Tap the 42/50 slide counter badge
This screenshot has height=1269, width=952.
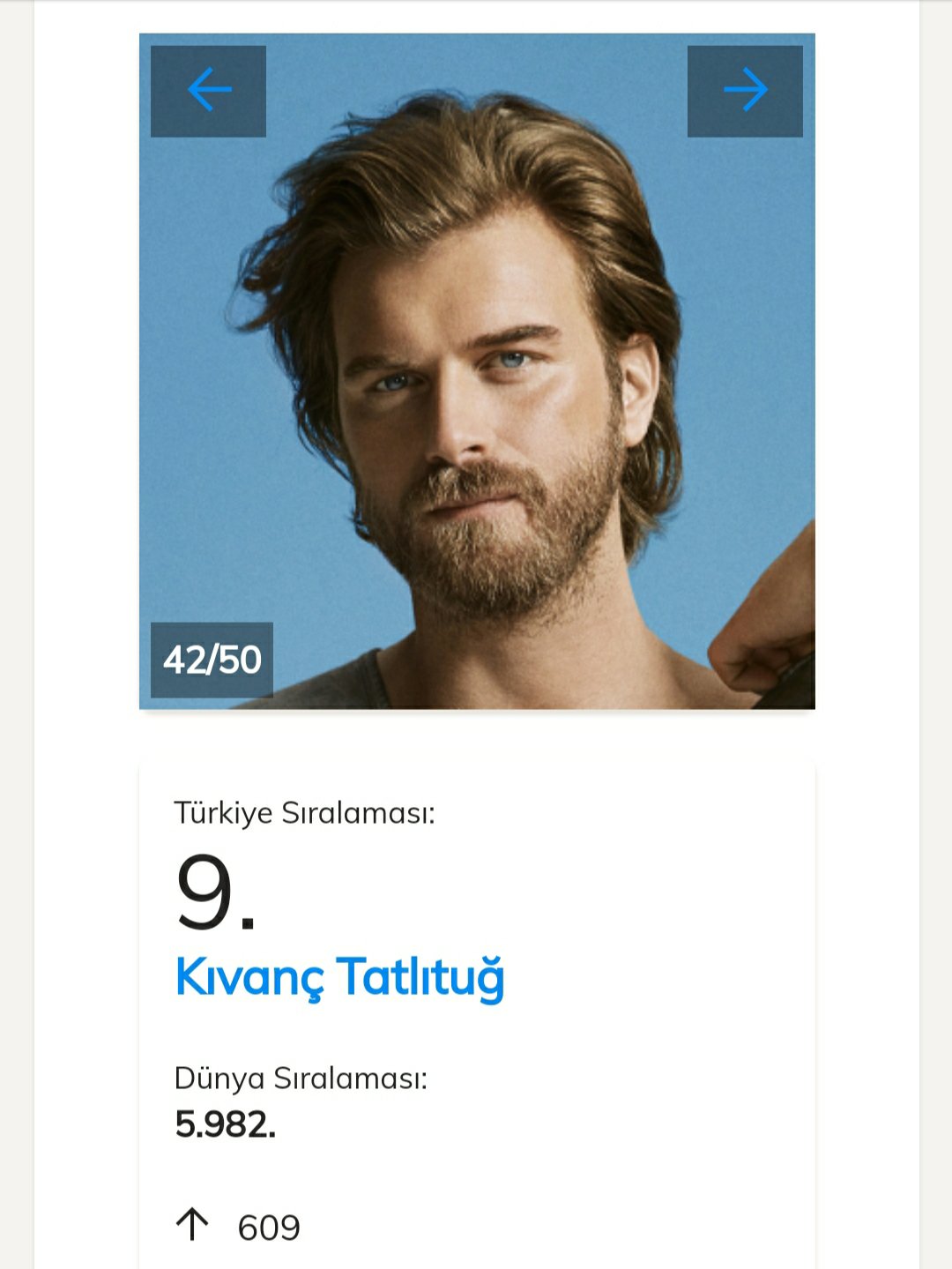click(212, 660)
